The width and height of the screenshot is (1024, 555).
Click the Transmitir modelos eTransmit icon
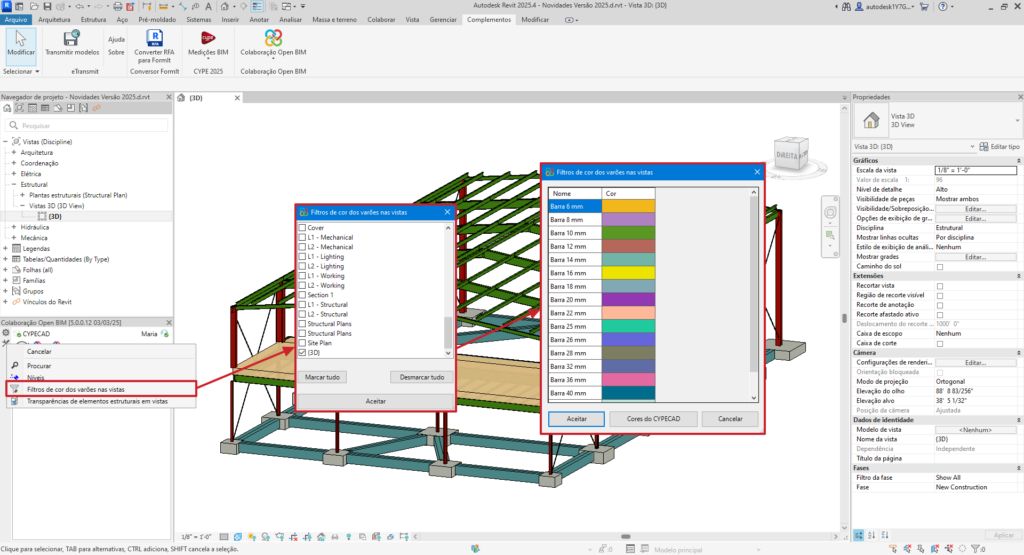click(x=72, y=39)
